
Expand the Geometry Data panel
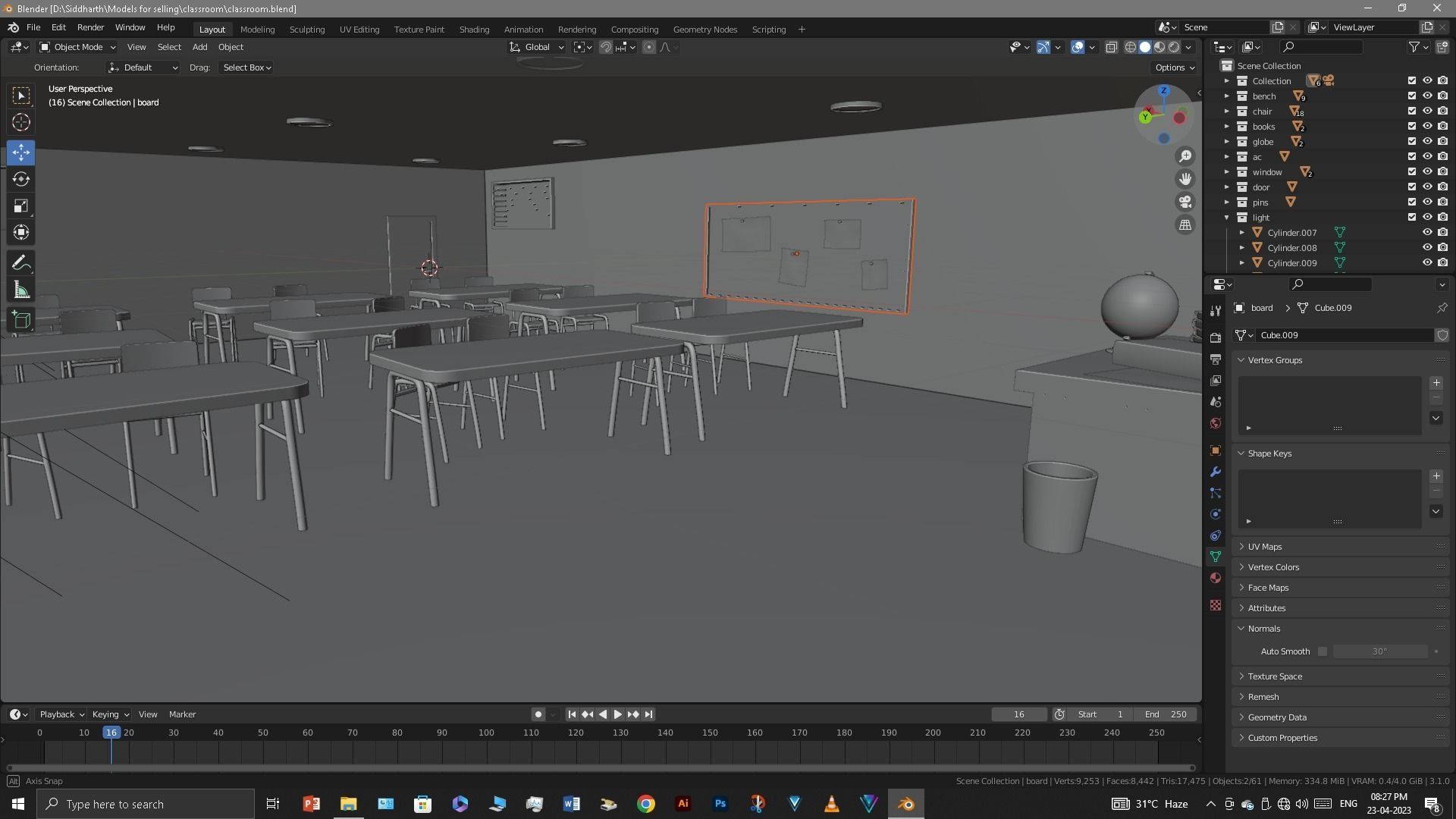[1277, 717]
